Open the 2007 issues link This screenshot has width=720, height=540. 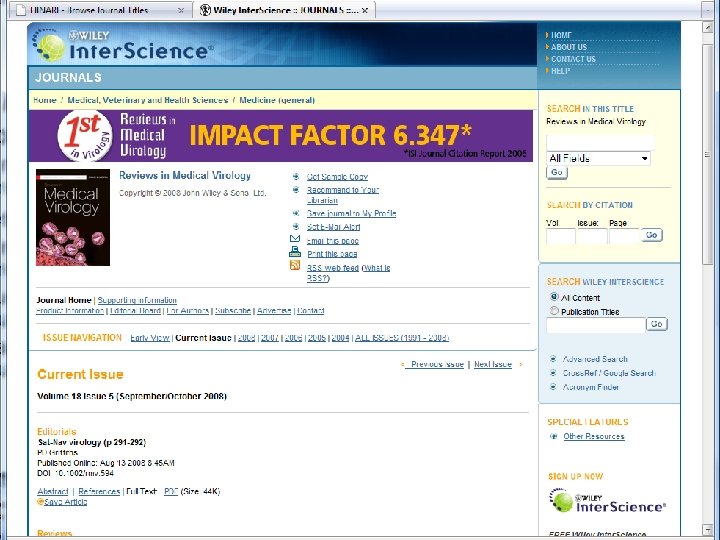pos(270,338)
